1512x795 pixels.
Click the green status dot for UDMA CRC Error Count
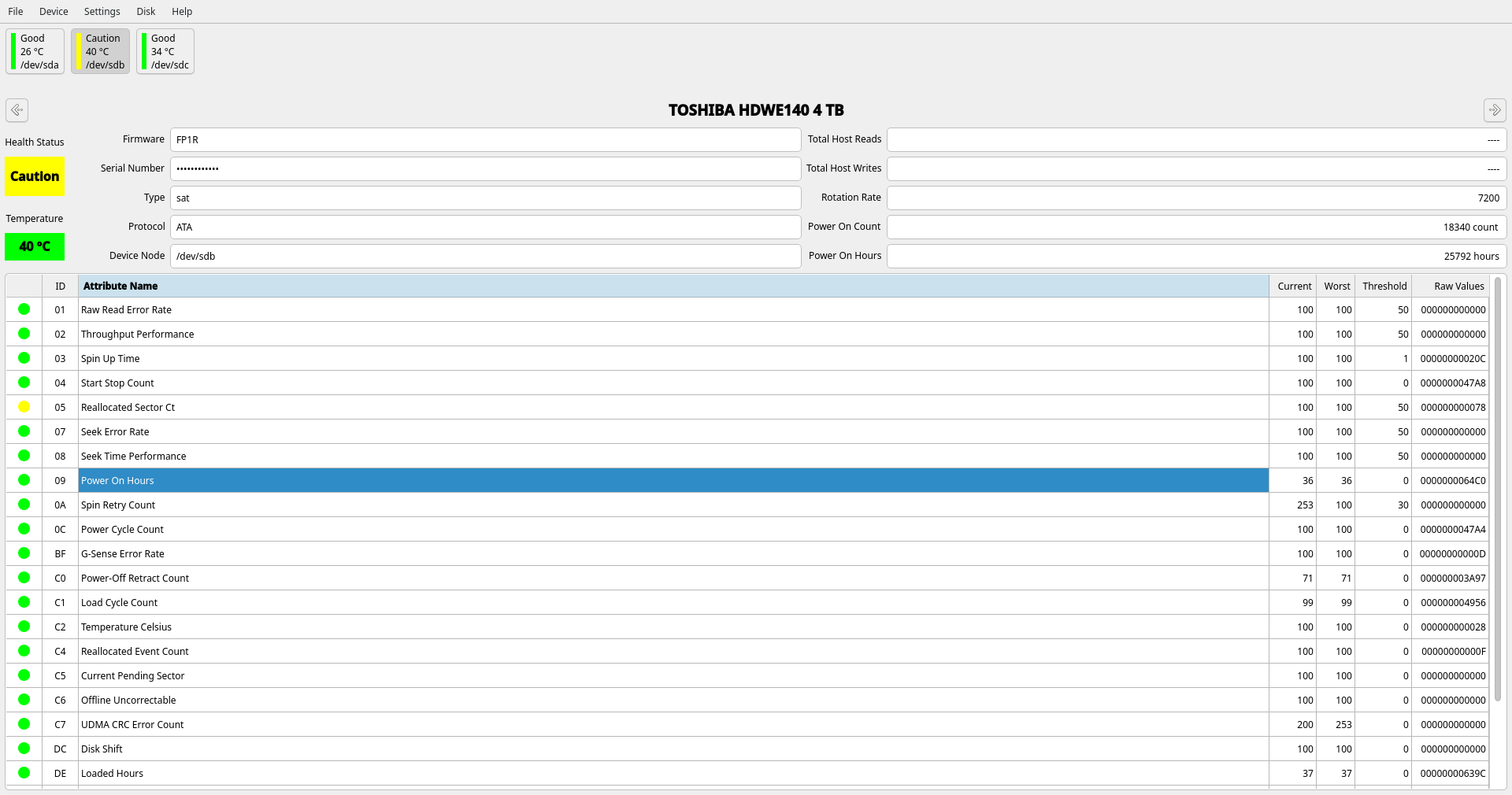(x=24, y=724)
